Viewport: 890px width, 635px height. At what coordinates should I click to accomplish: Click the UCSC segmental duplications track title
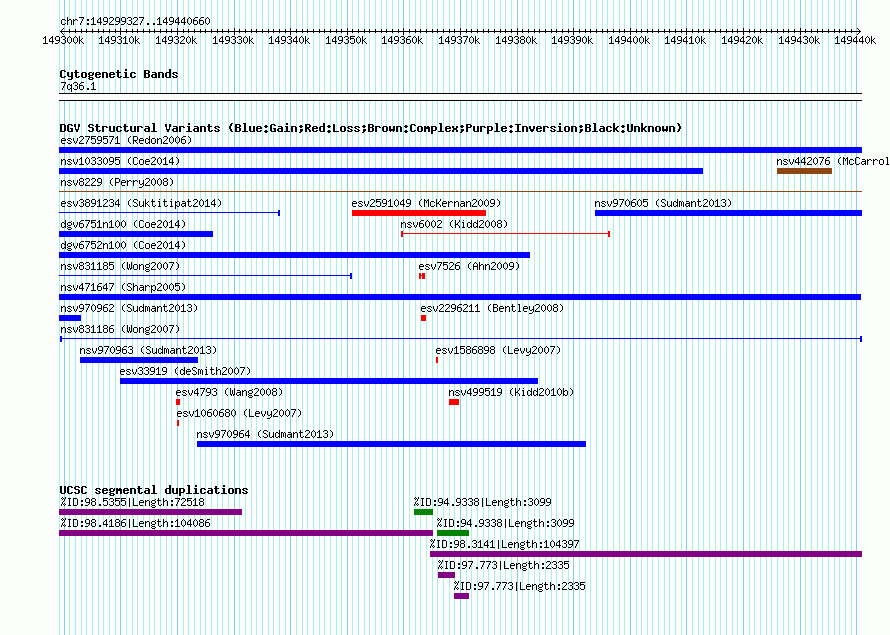(154, 490)
